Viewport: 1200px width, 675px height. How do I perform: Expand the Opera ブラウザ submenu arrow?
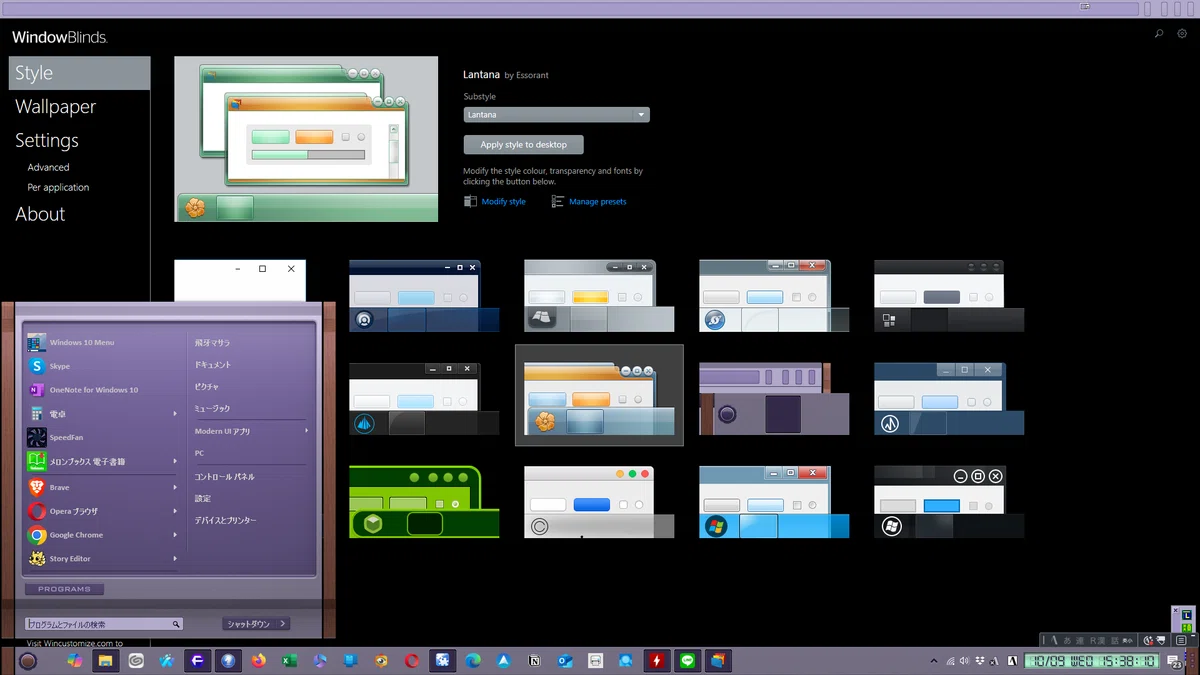pyautogui.click(x=175, y=511)
